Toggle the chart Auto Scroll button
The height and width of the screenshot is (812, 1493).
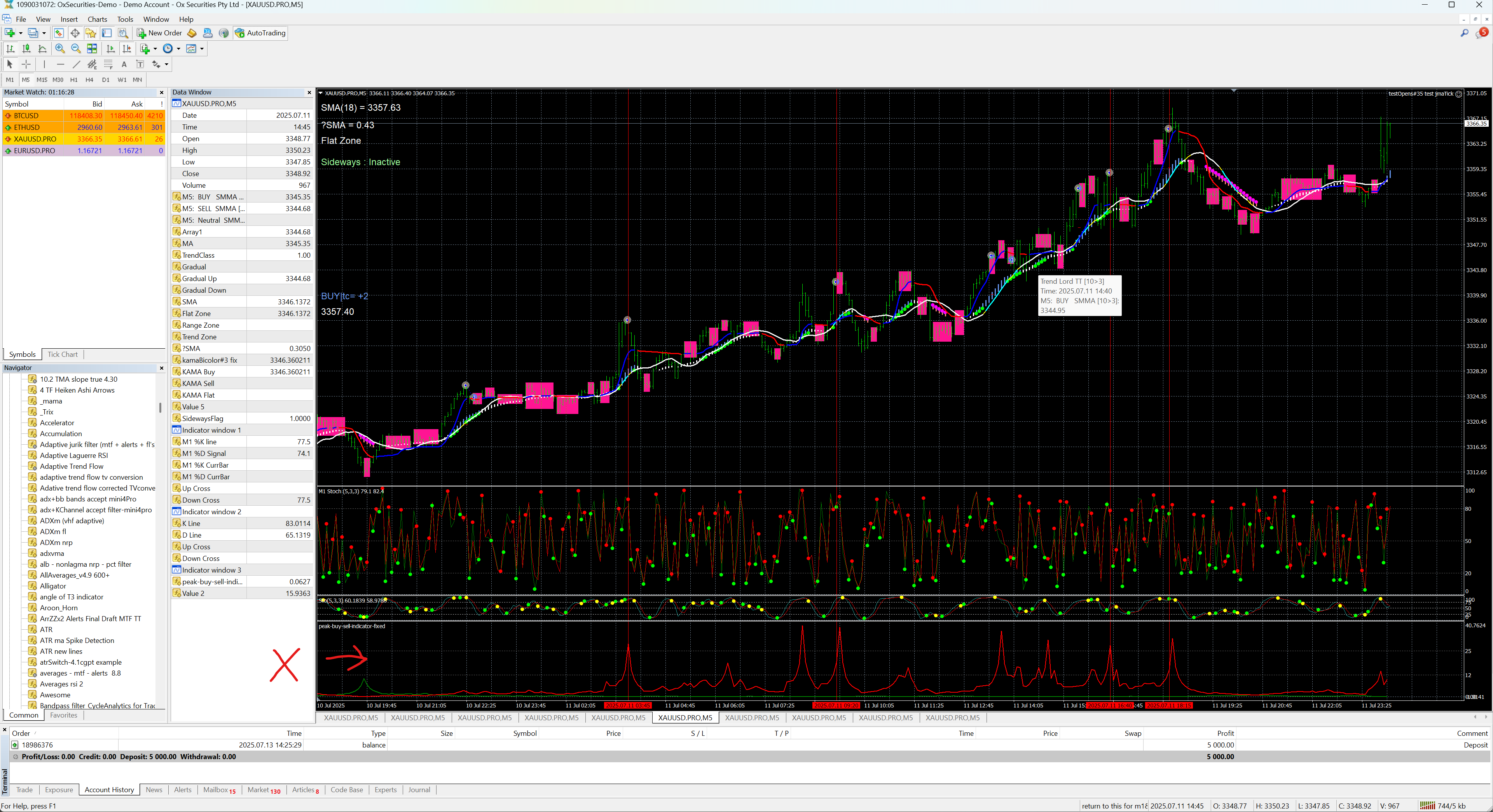pos(111,49)
